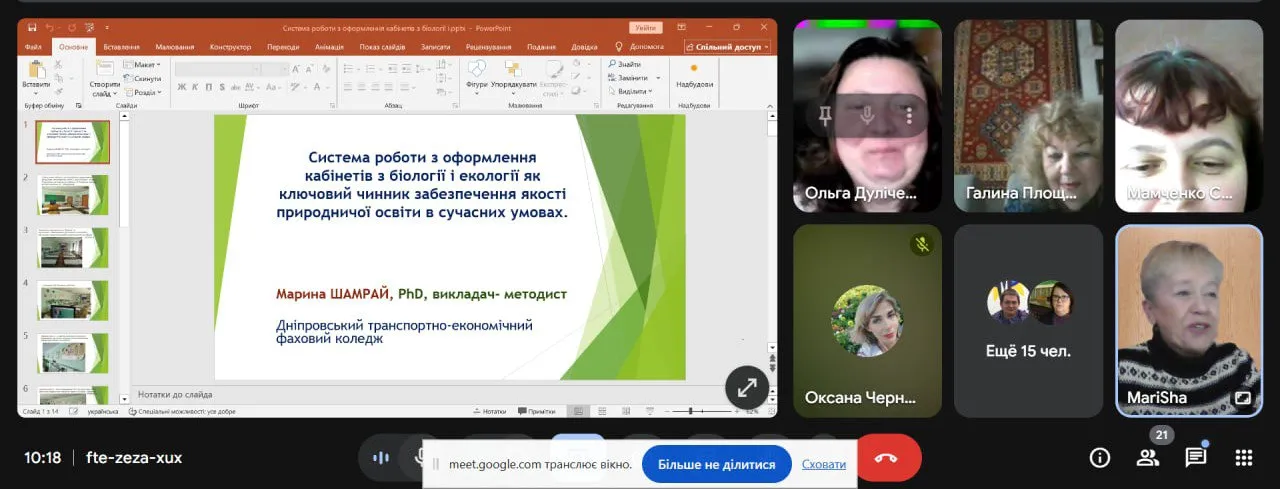This screenshot has width=1280, height=489.
Task: Click the red hang up call button
Action: tap(887, 458)
